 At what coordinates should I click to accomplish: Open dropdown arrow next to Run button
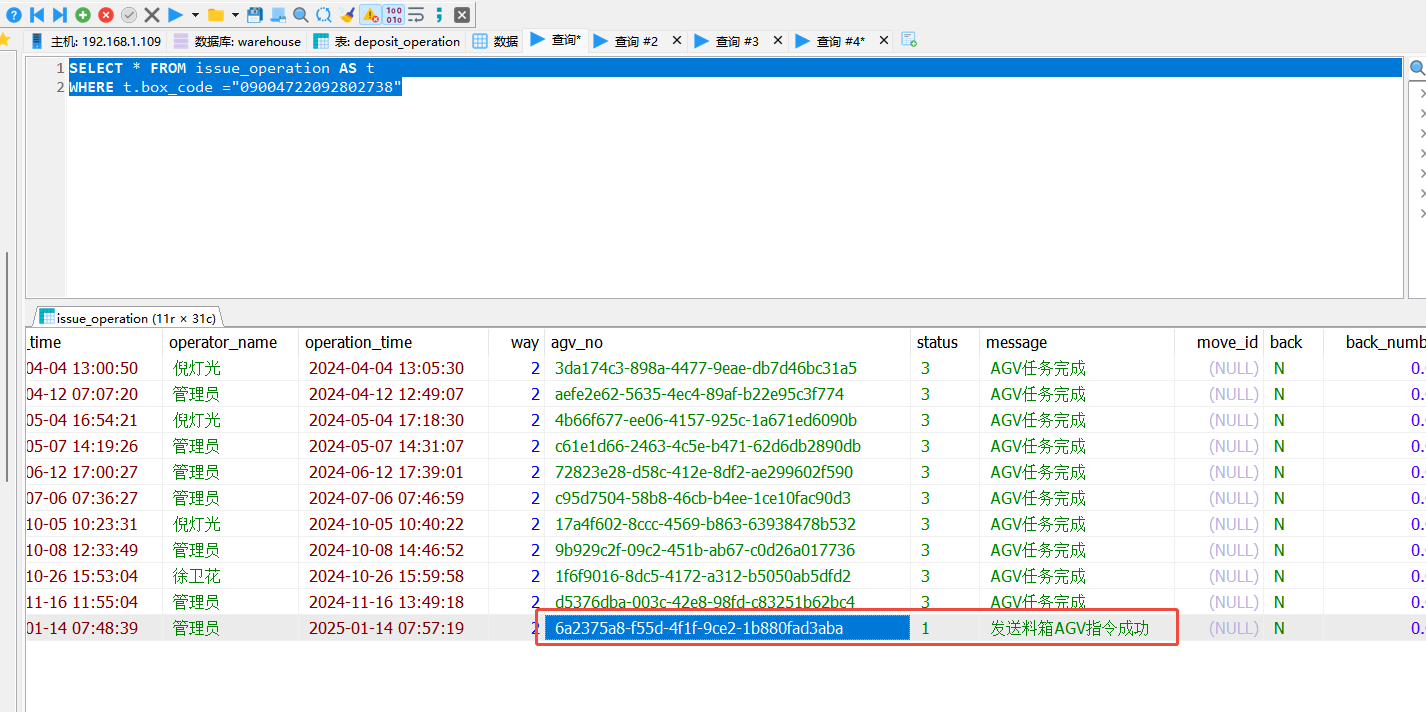pos(195,15)
